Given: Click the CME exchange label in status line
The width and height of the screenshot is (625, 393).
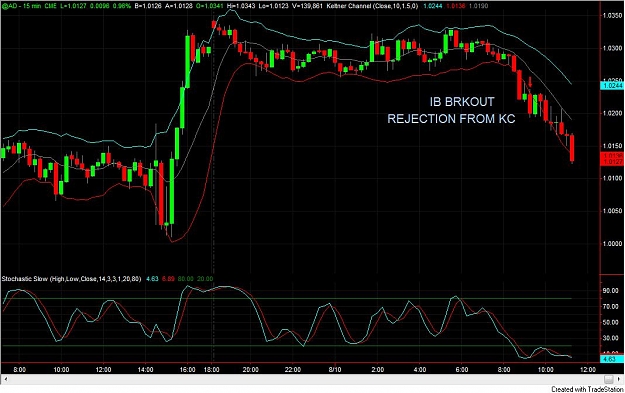Looking at the screenshot, I should tap(51, 6).
